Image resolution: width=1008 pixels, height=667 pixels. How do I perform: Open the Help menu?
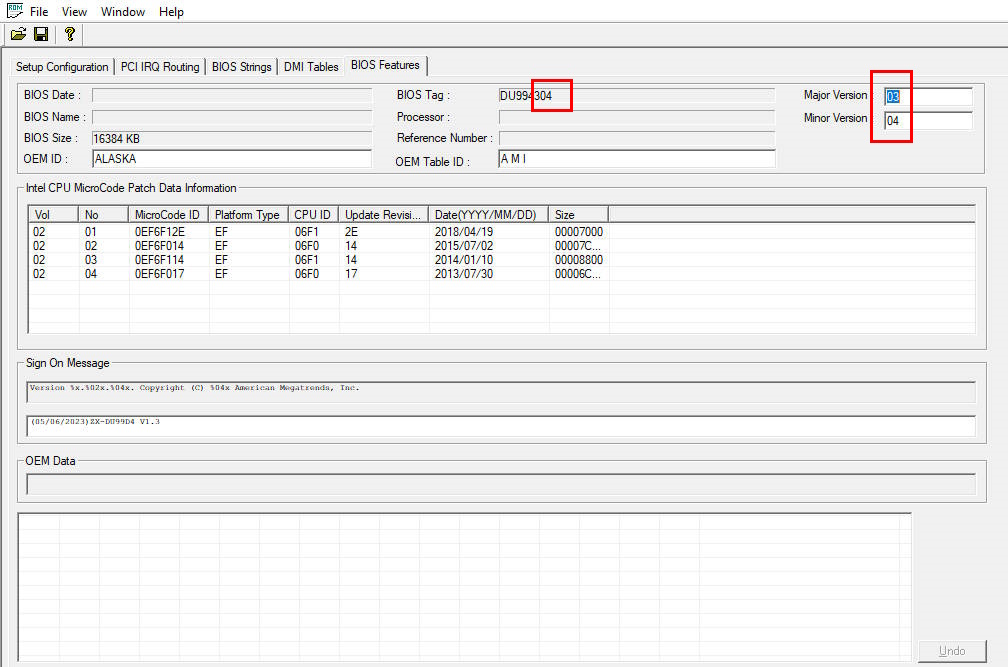pyautogui.click(x=171, y=12)
